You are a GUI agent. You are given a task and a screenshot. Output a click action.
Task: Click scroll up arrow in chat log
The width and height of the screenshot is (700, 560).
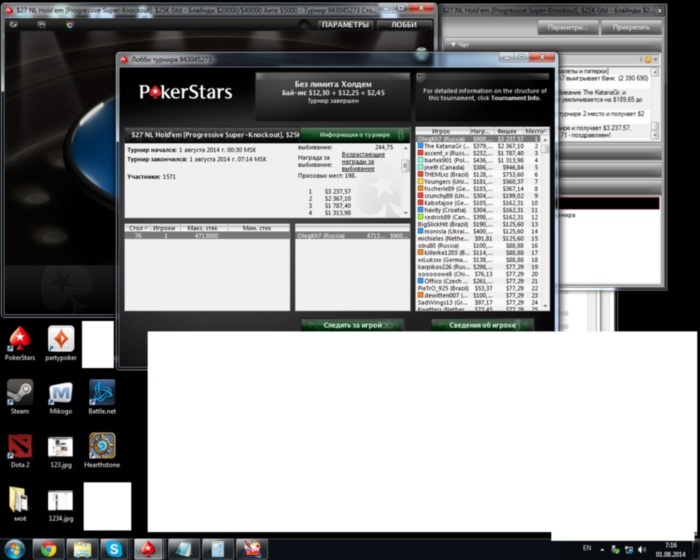(655, 72)
